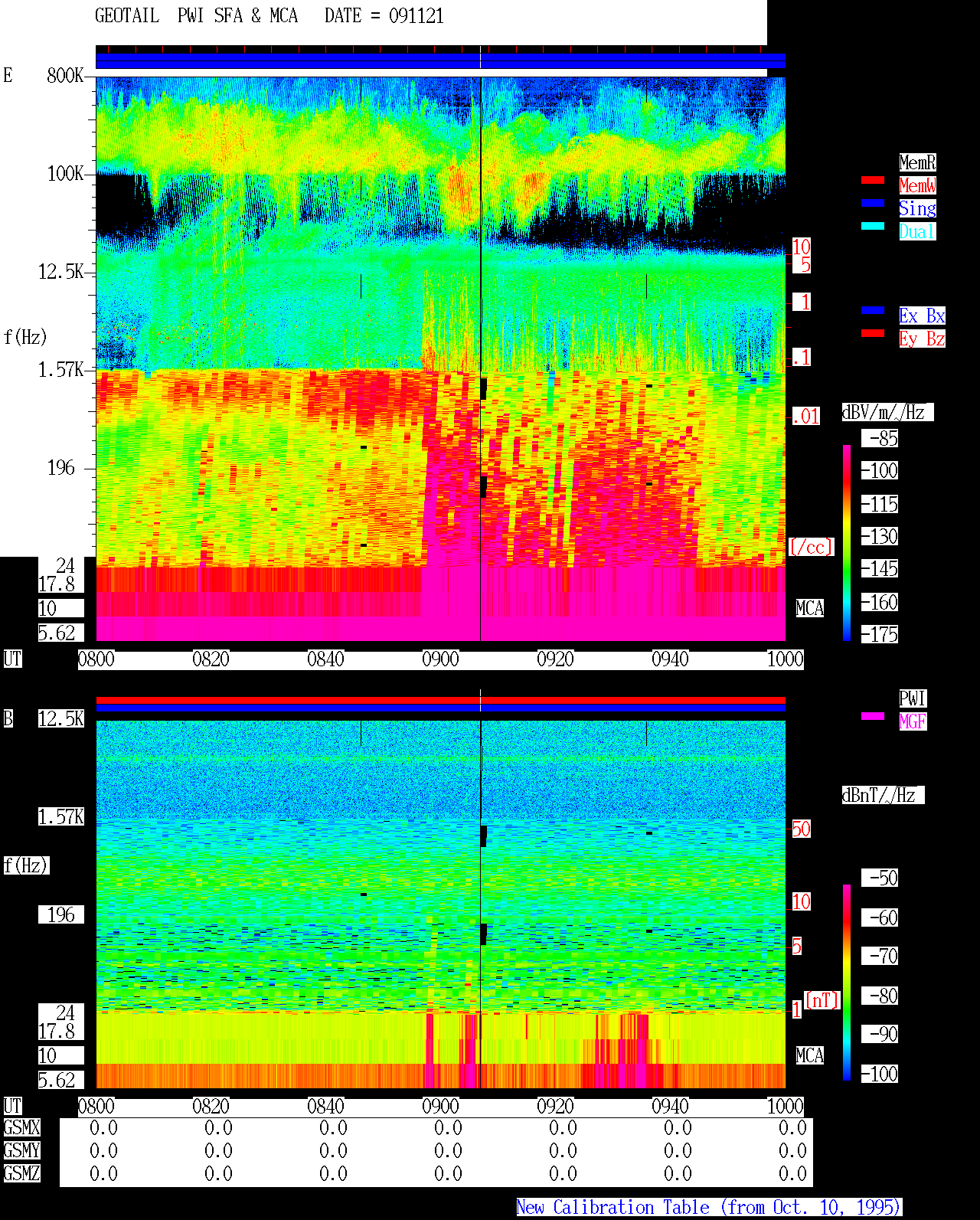The width and height of the screenshot is (980, 1220).
Task: Open the "New Calibration Table (from Oct. 10, 1995)" link
Action: click(709, 1208)
